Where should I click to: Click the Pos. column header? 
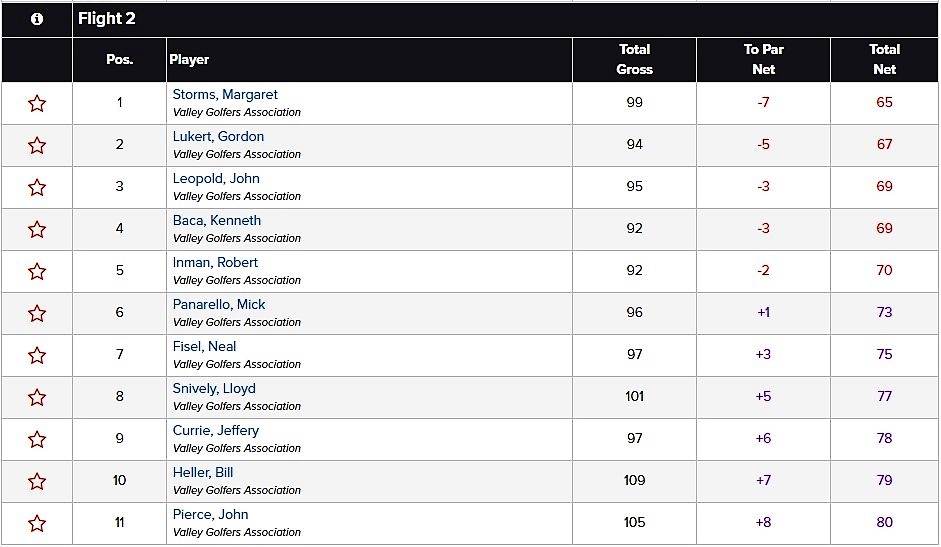click(x=119, y=59)
